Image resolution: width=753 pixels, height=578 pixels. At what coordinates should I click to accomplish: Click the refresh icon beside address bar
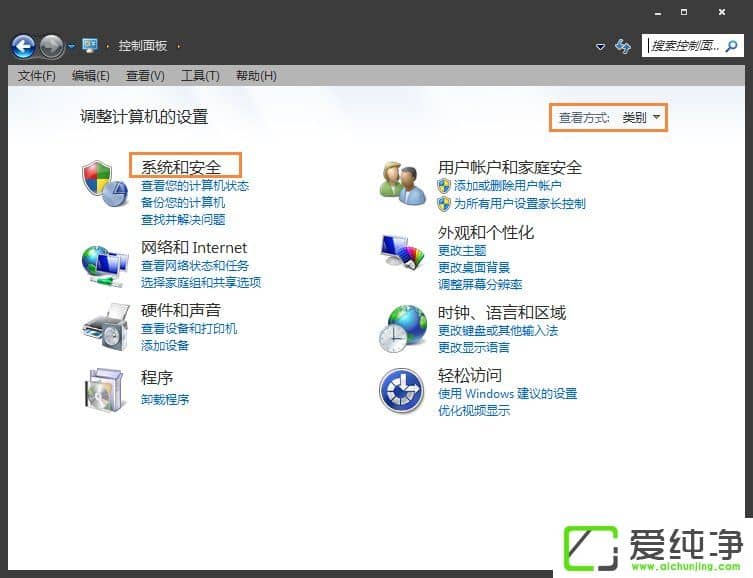[x=623, y=46]
